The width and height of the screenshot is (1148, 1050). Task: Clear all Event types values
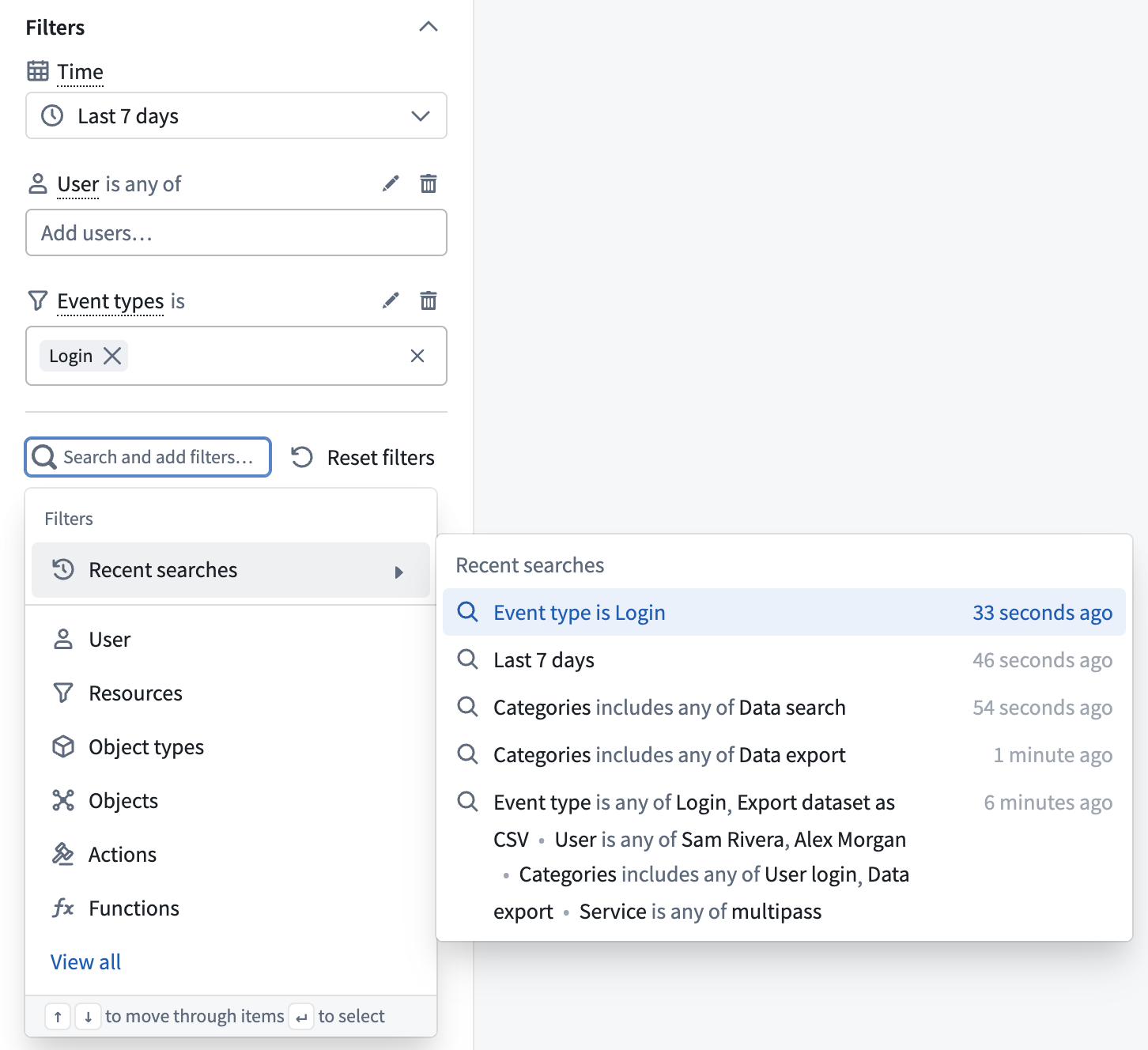(417, 356)
